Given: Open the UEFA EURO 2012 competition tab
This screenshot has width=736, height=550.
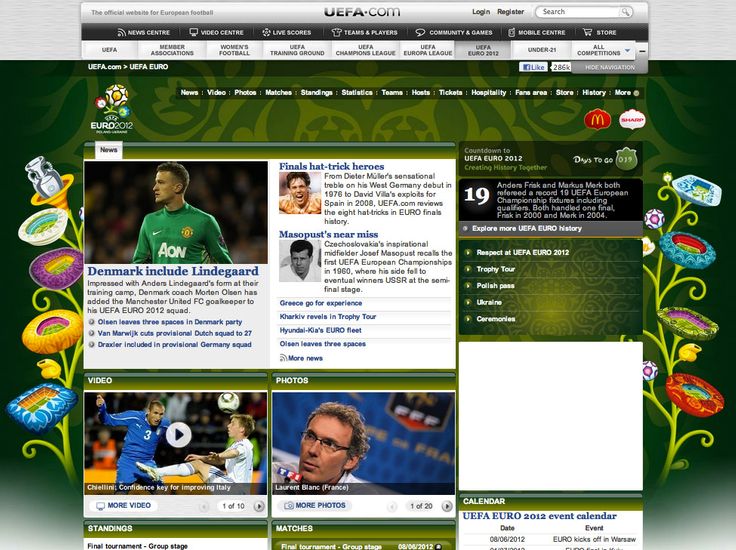Looking at the screenshot, I should click(483, 50).
